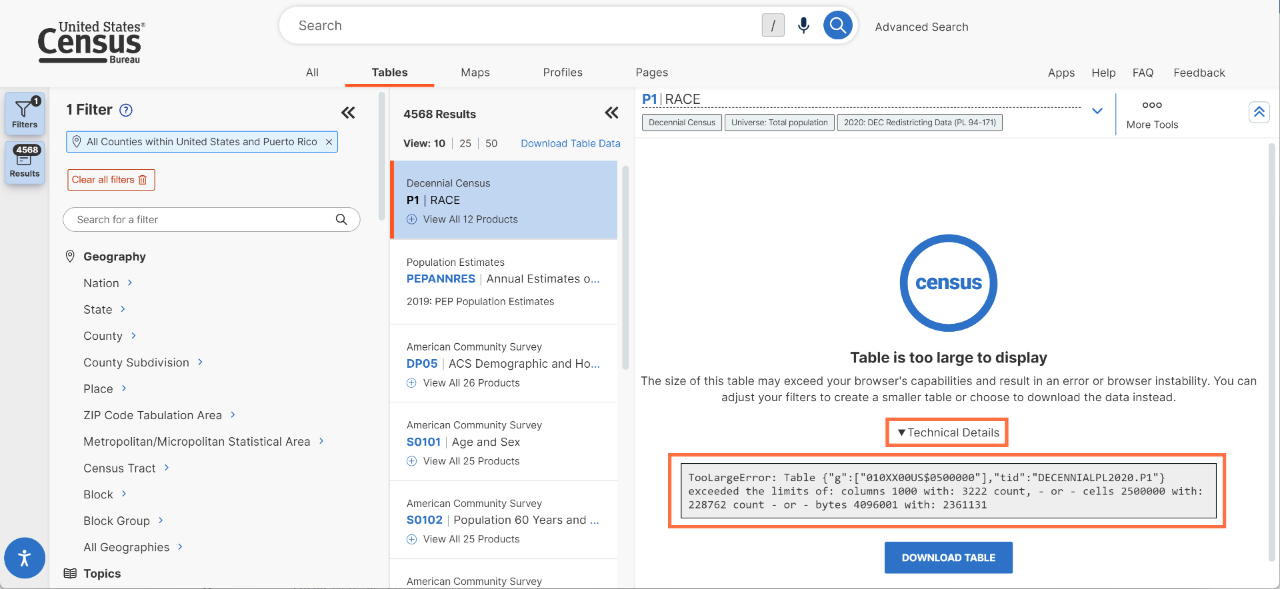
Task: Expand View All 25 Products for S0102
Action: point(411,539)
